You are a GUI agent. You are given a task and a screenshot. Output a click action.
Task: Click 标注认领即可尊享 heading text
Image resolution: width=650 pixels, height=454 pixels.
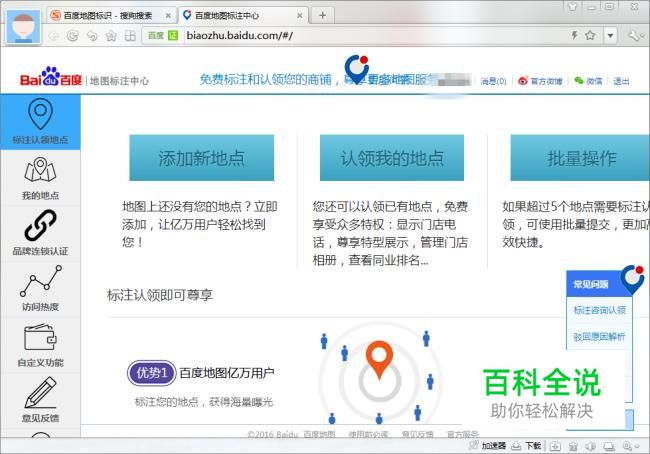[x=160, y=295]
